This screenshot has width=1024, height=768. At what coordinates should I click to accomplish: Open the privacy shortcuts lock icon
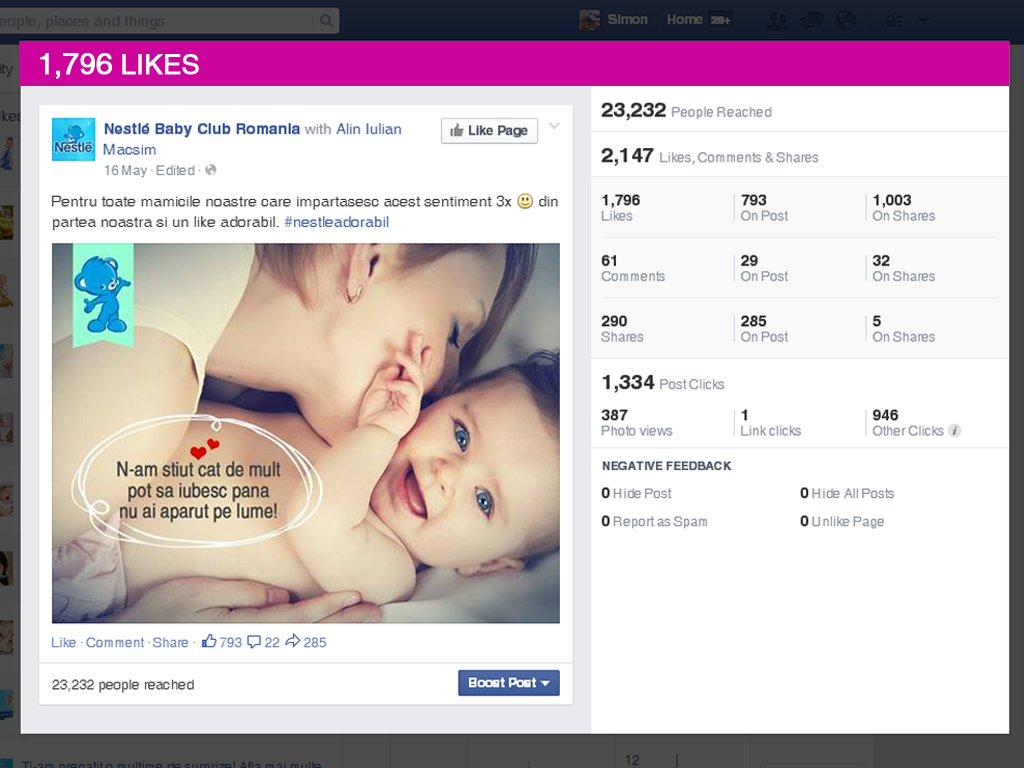point(894,22)
